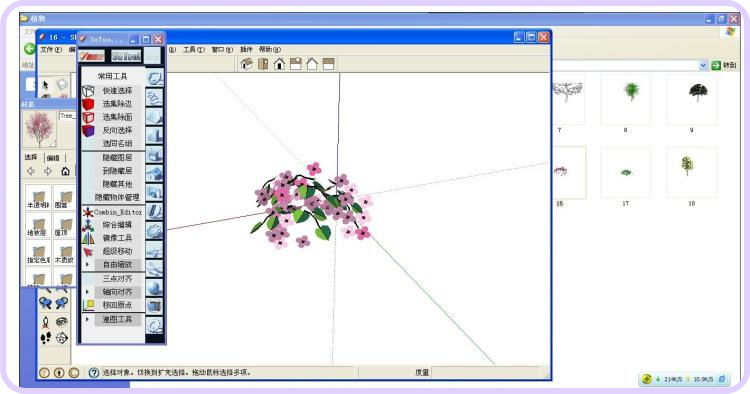The height and width of the screenshot is (394, 750).
Task: Click the solid red cube 选集除边 icon
Action: point(88,104)
